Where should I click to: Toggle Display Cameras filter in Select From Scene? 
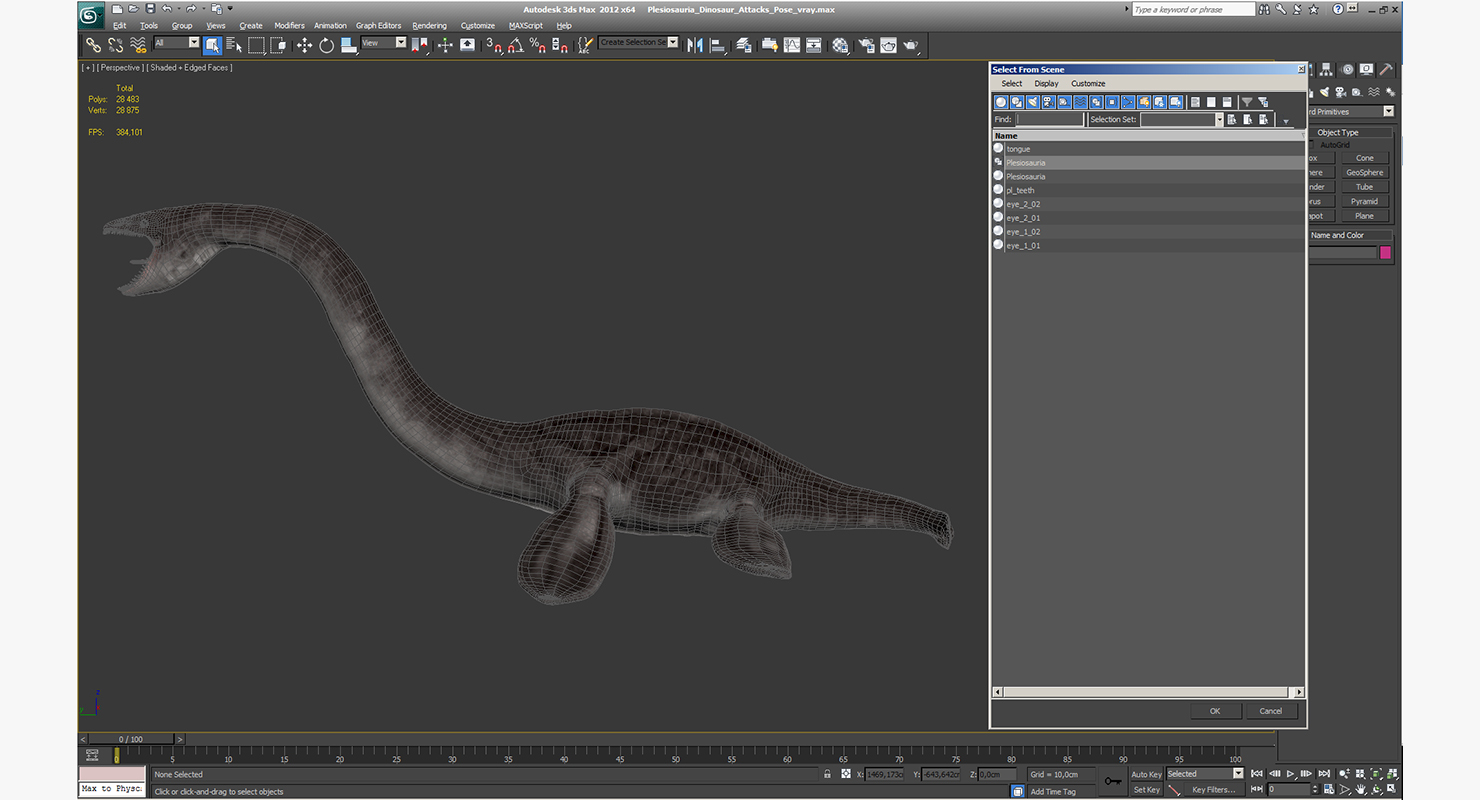point(1048,102)
